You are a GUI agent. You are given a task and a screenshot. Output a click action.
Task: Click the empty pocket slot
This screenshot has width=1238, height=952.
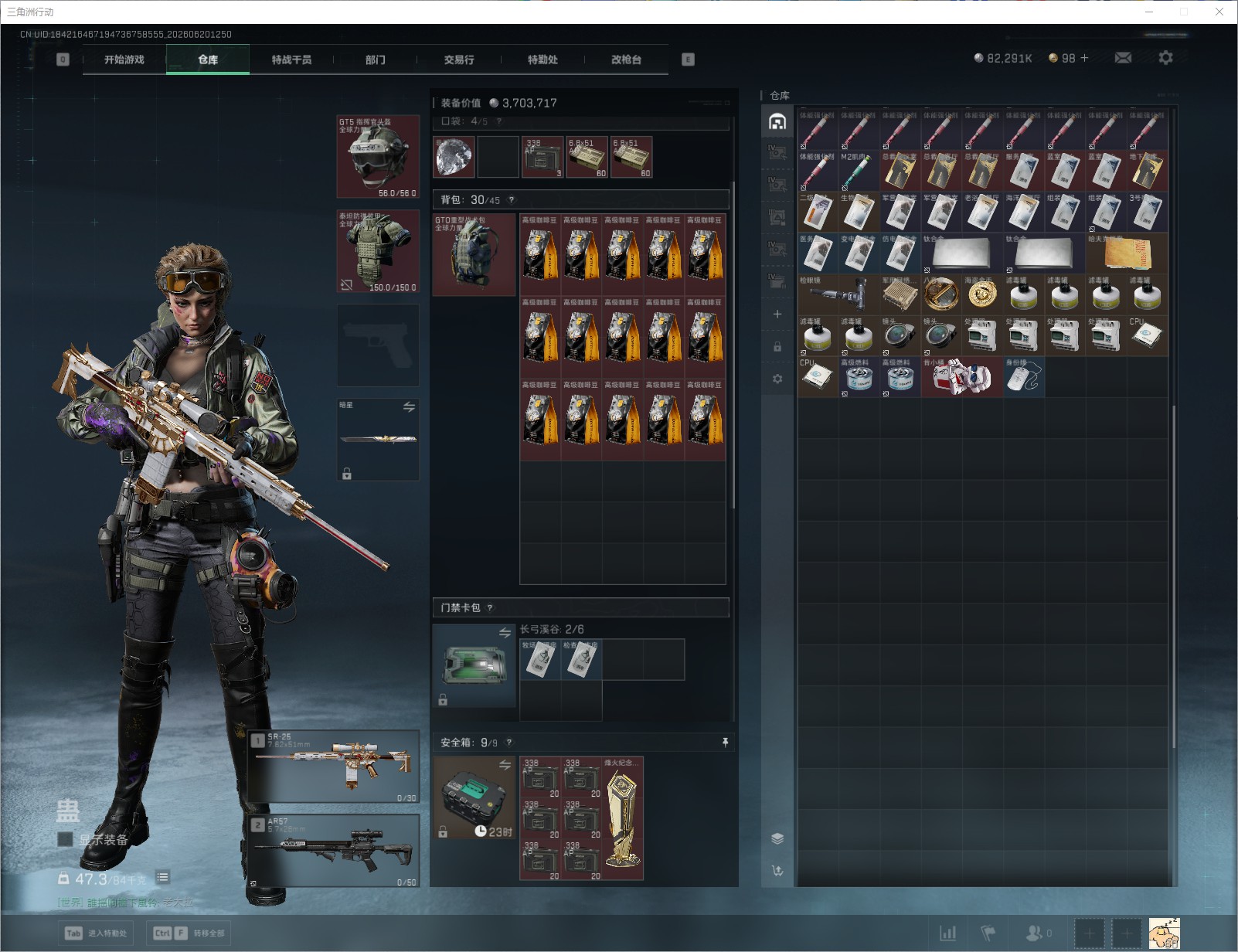click(498, 158)
